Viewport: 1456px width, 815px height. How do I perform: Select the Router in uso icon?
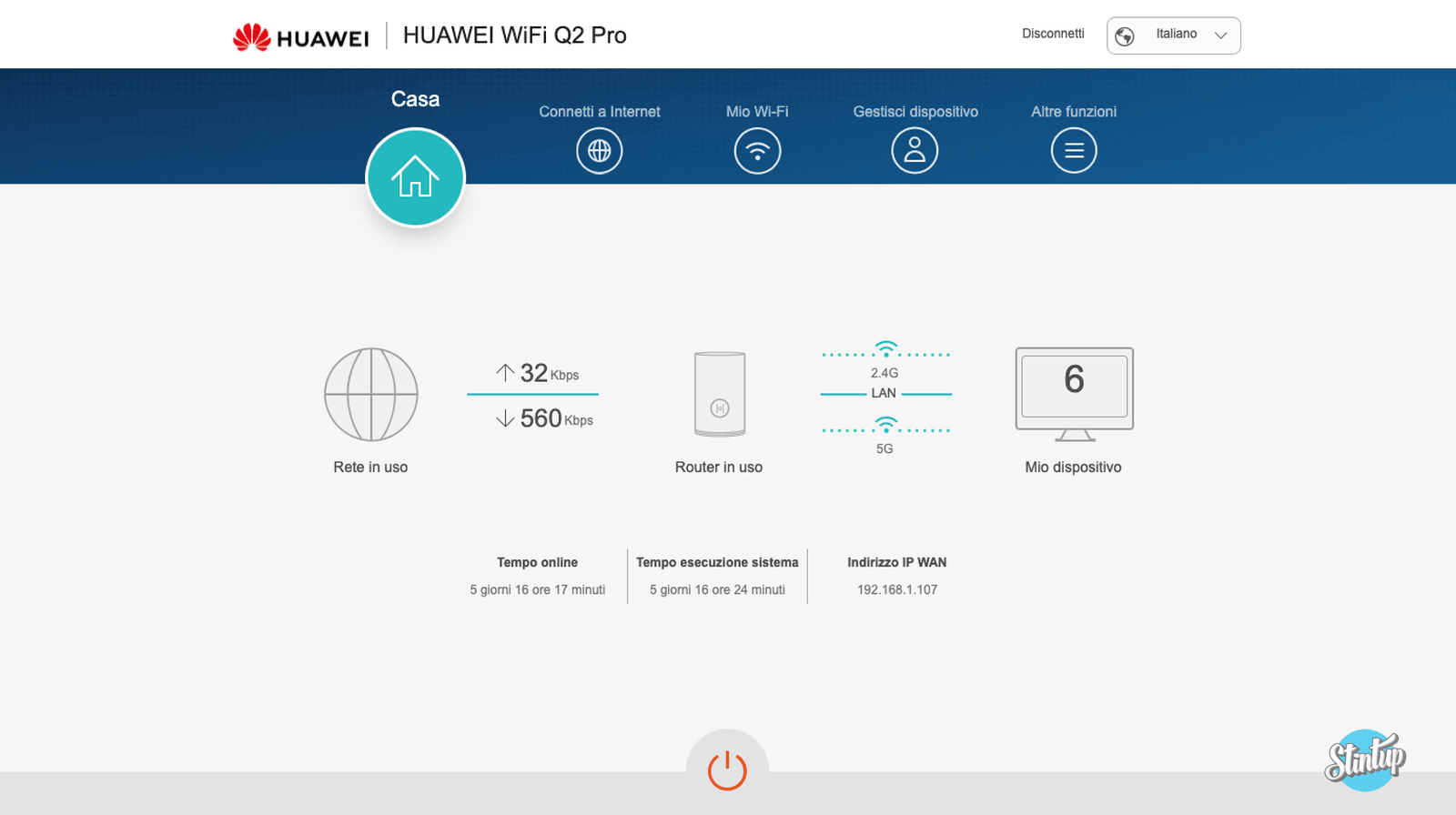point(719,395)
